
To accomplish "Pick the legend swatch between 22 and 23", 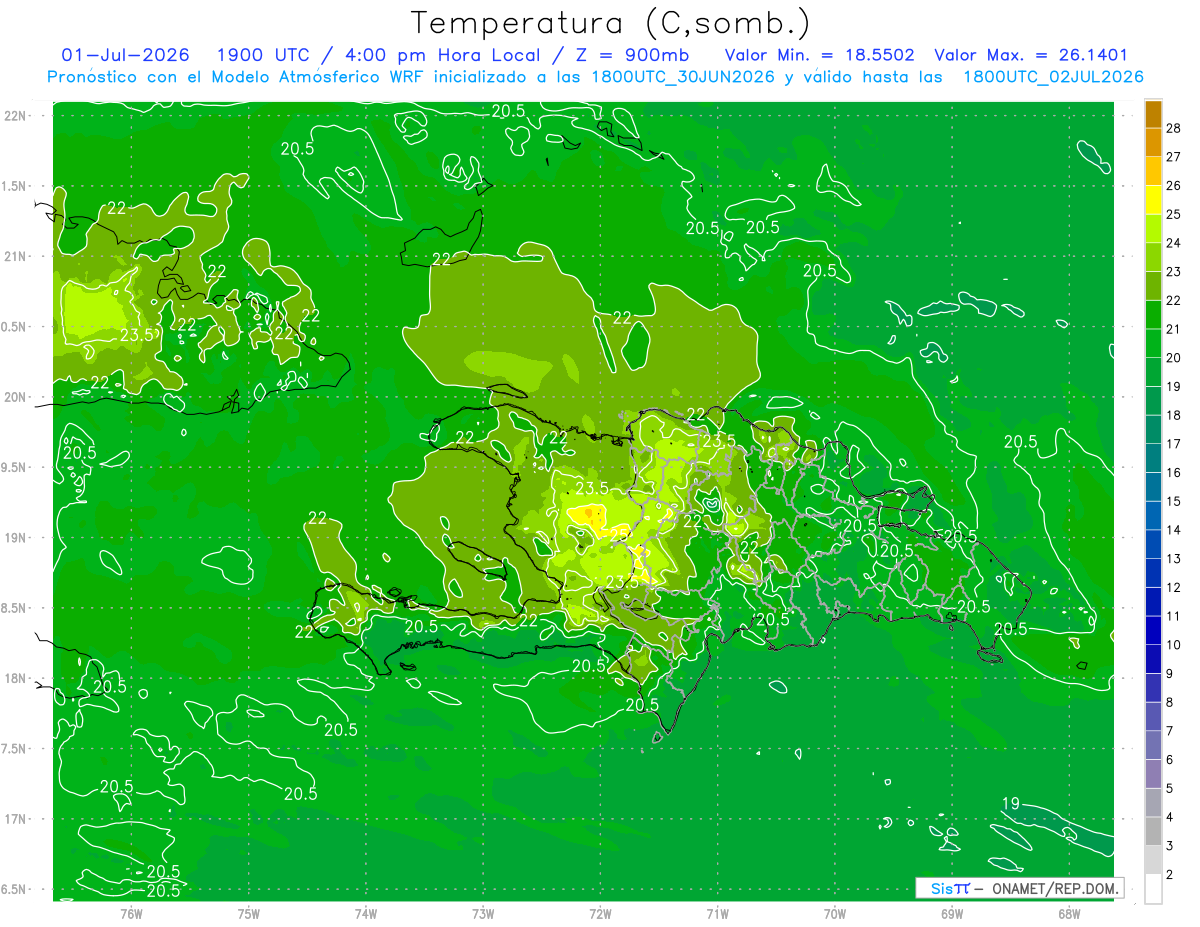I will tap(1153, 286).
